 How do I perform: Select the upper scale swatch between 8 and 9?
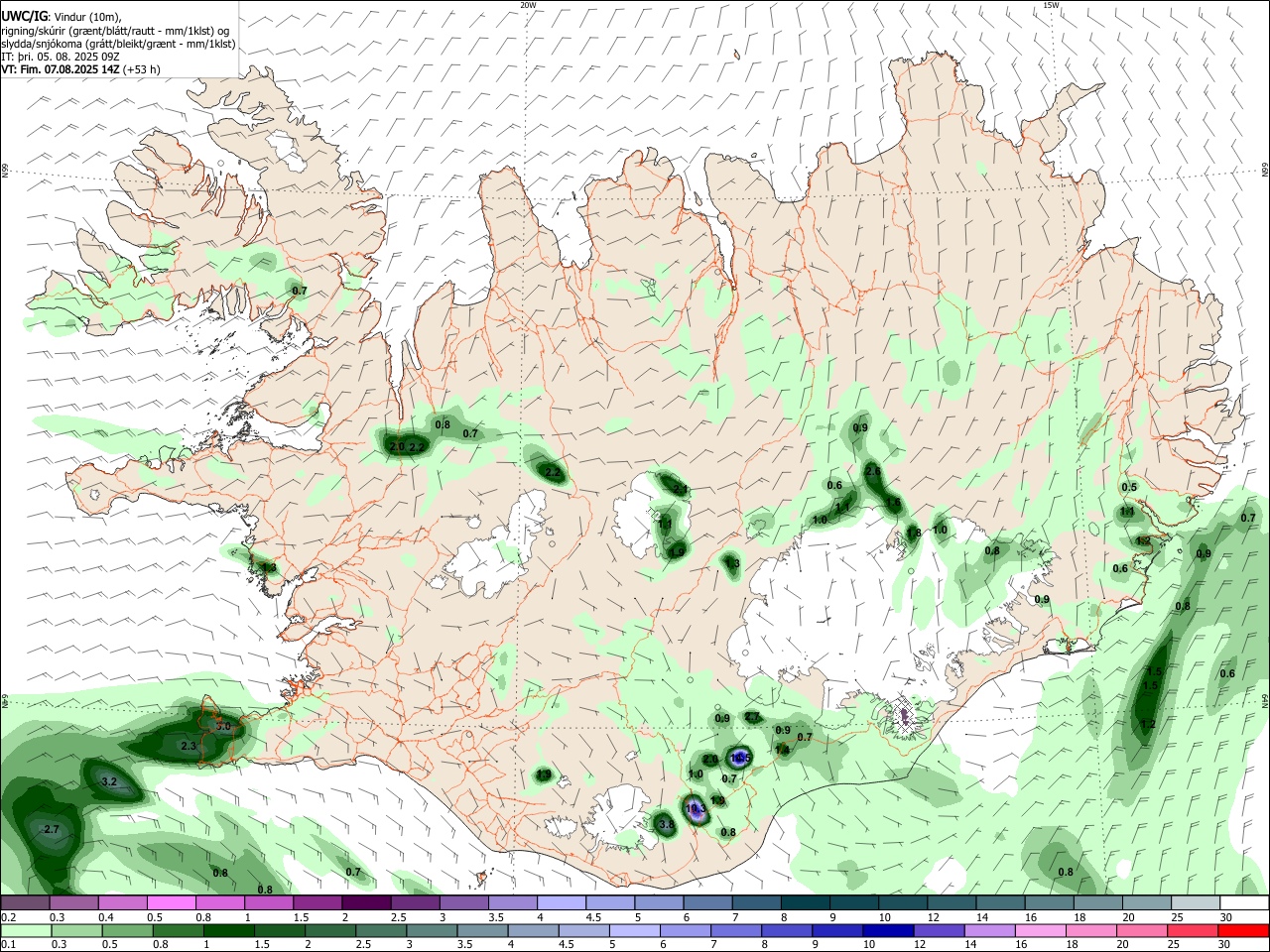[x=806, y=903]
